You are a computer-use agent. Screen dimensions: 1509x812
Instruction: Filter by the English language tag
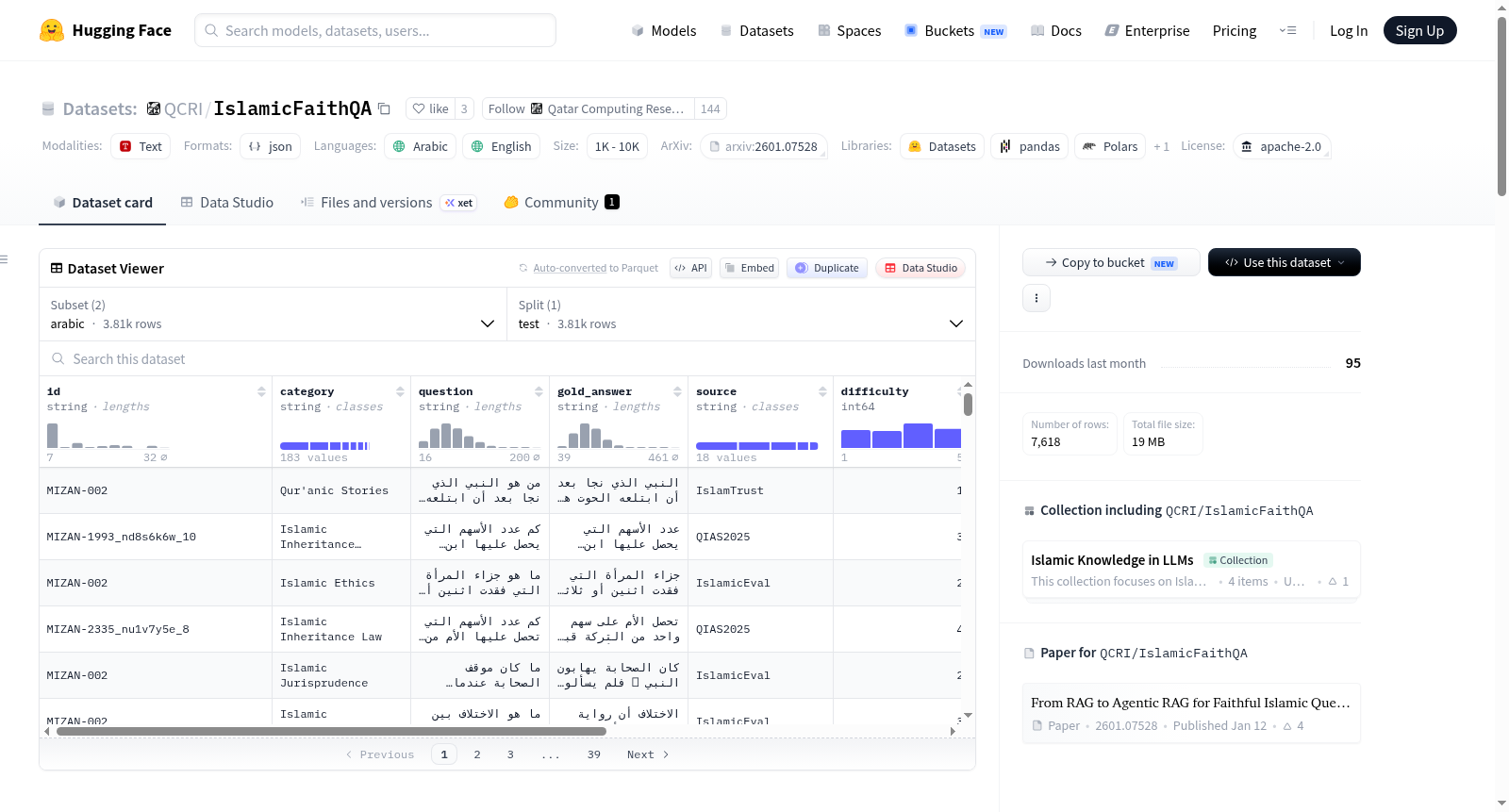(x=502, y=146)
